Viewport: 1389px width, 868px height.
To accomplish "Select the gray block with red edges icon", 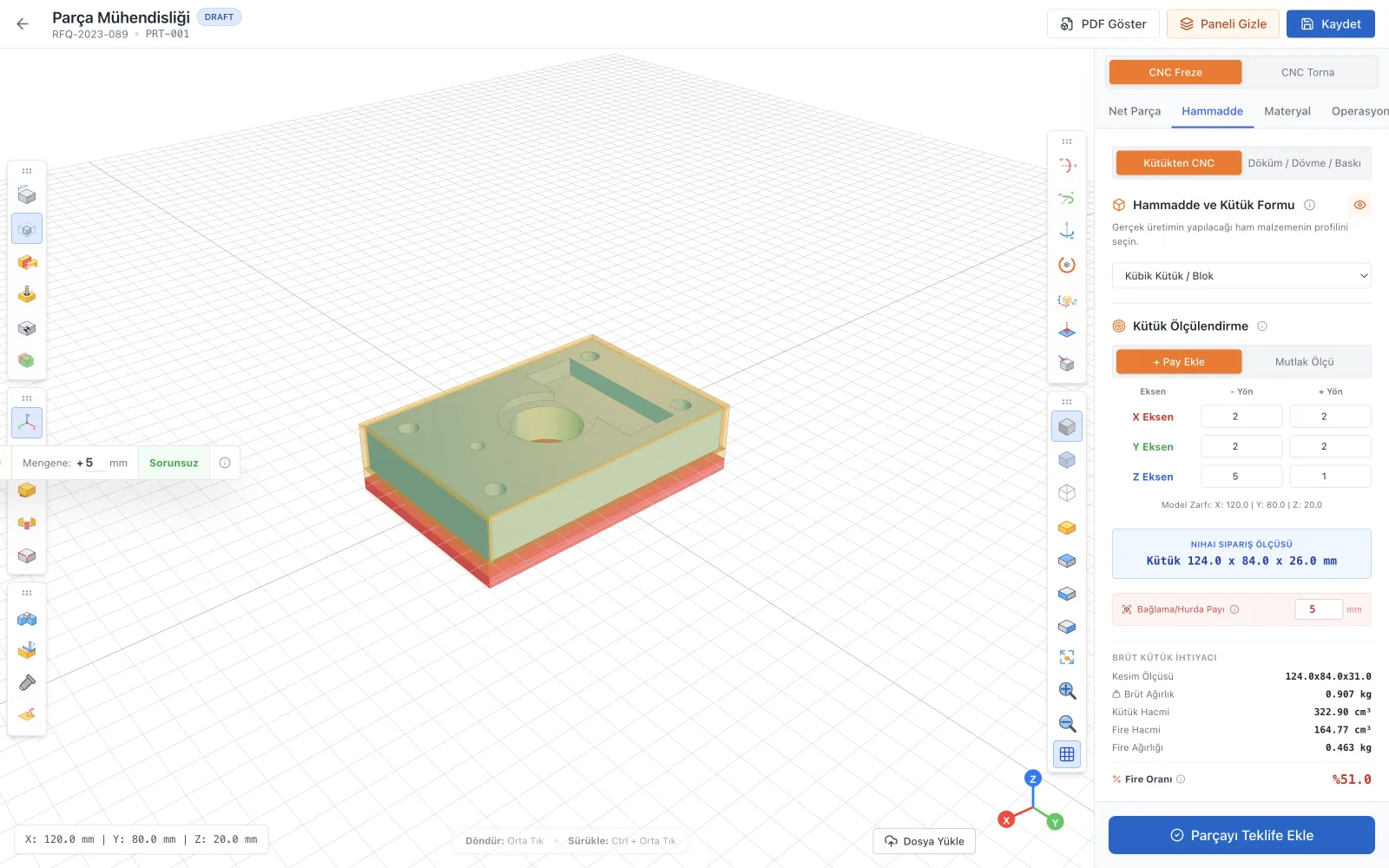I will pos(27,556).
